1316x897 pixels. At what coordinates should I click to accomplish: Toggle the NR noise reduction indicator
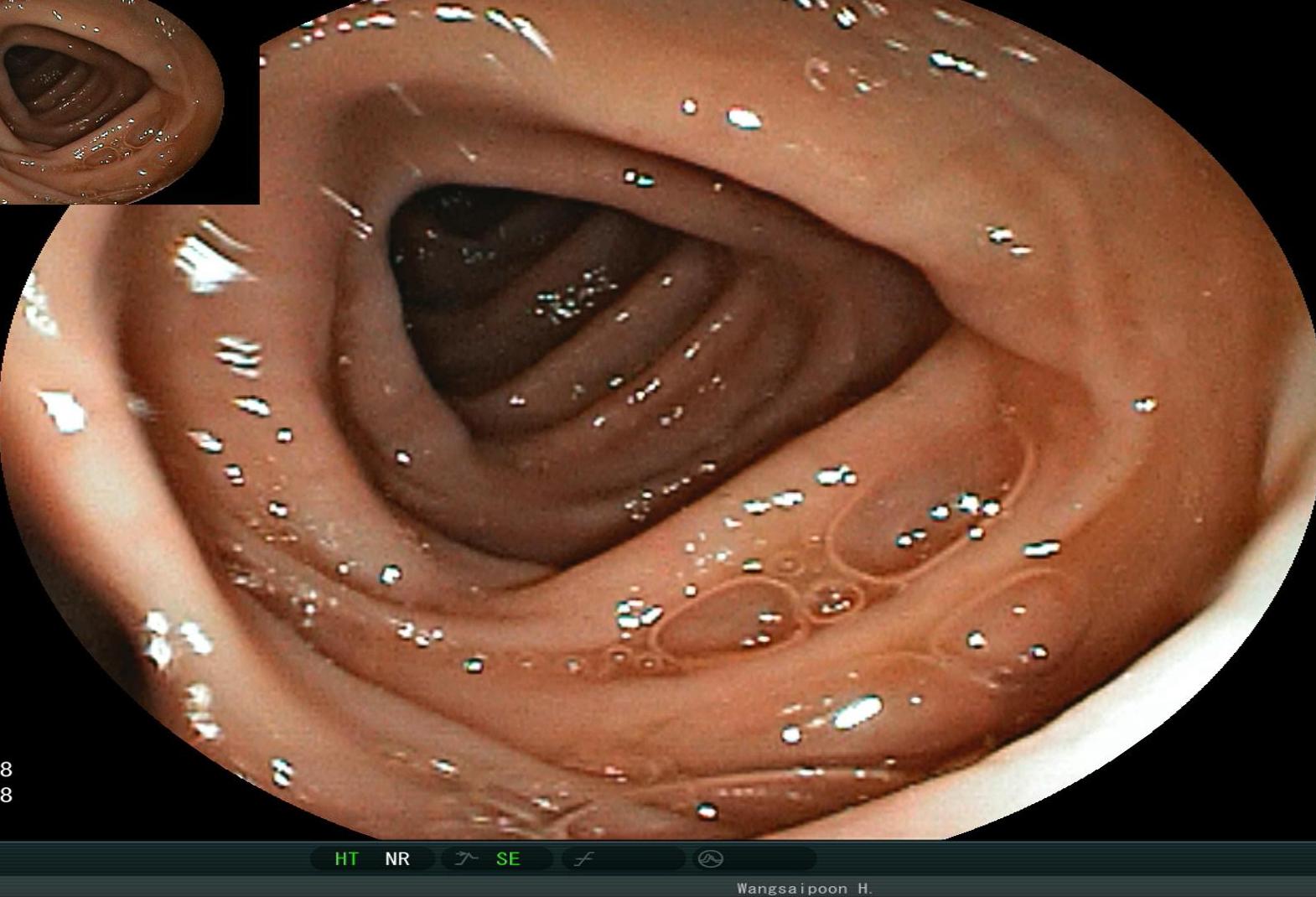tap(397, 858)
